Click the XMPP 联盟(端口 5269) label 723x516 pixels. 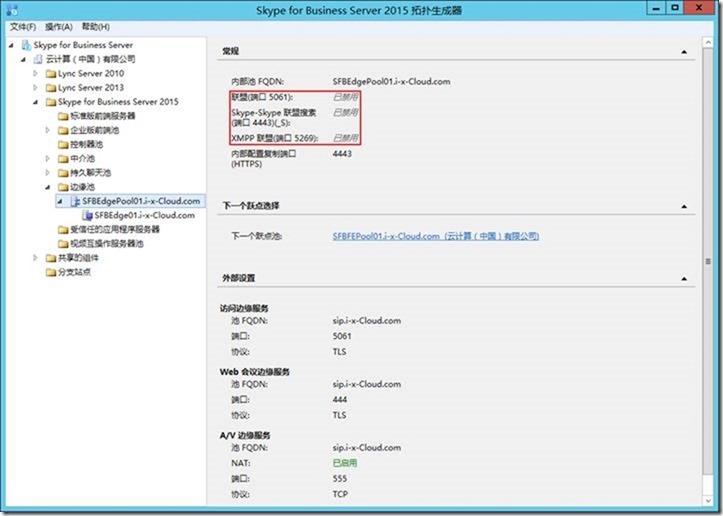(x=274, y=138)
